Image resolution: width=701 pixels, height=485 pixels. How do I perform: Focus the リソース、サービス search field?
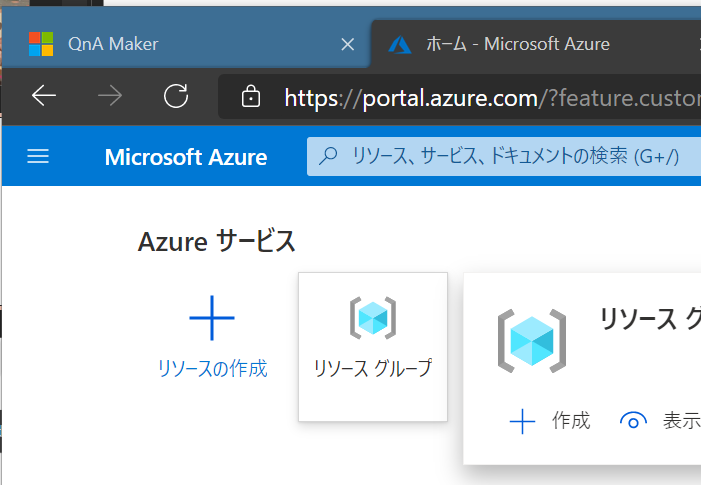pos(504,156)
